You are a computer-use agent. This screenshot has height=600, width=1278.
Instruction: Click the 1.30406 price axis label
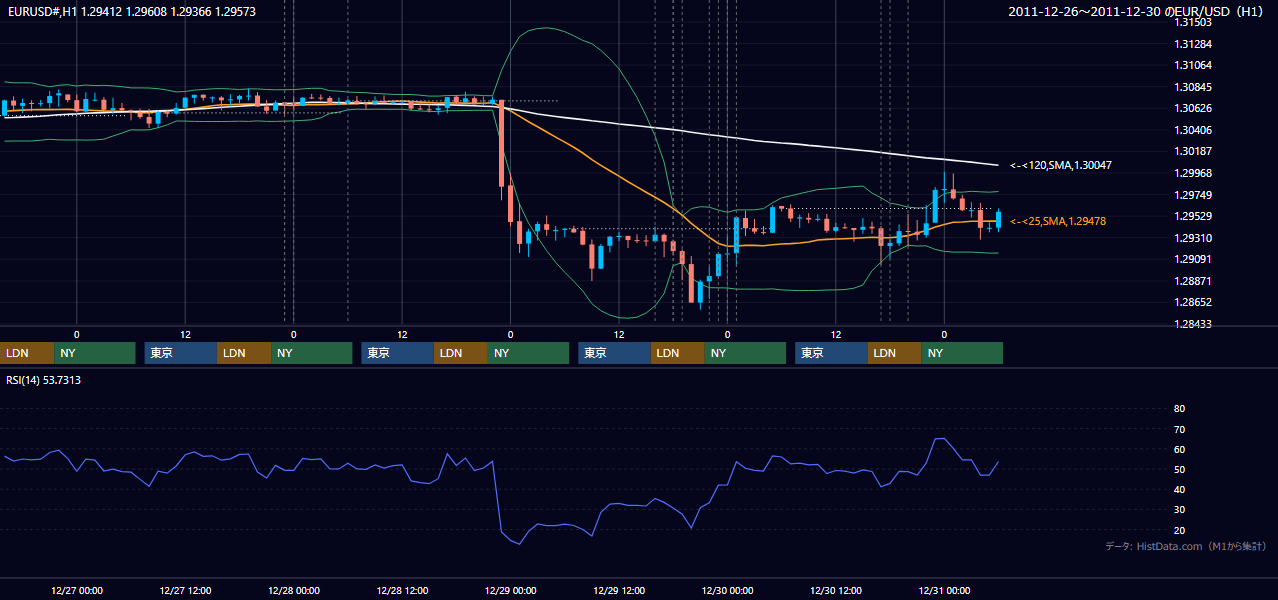tap(1193, 130)
